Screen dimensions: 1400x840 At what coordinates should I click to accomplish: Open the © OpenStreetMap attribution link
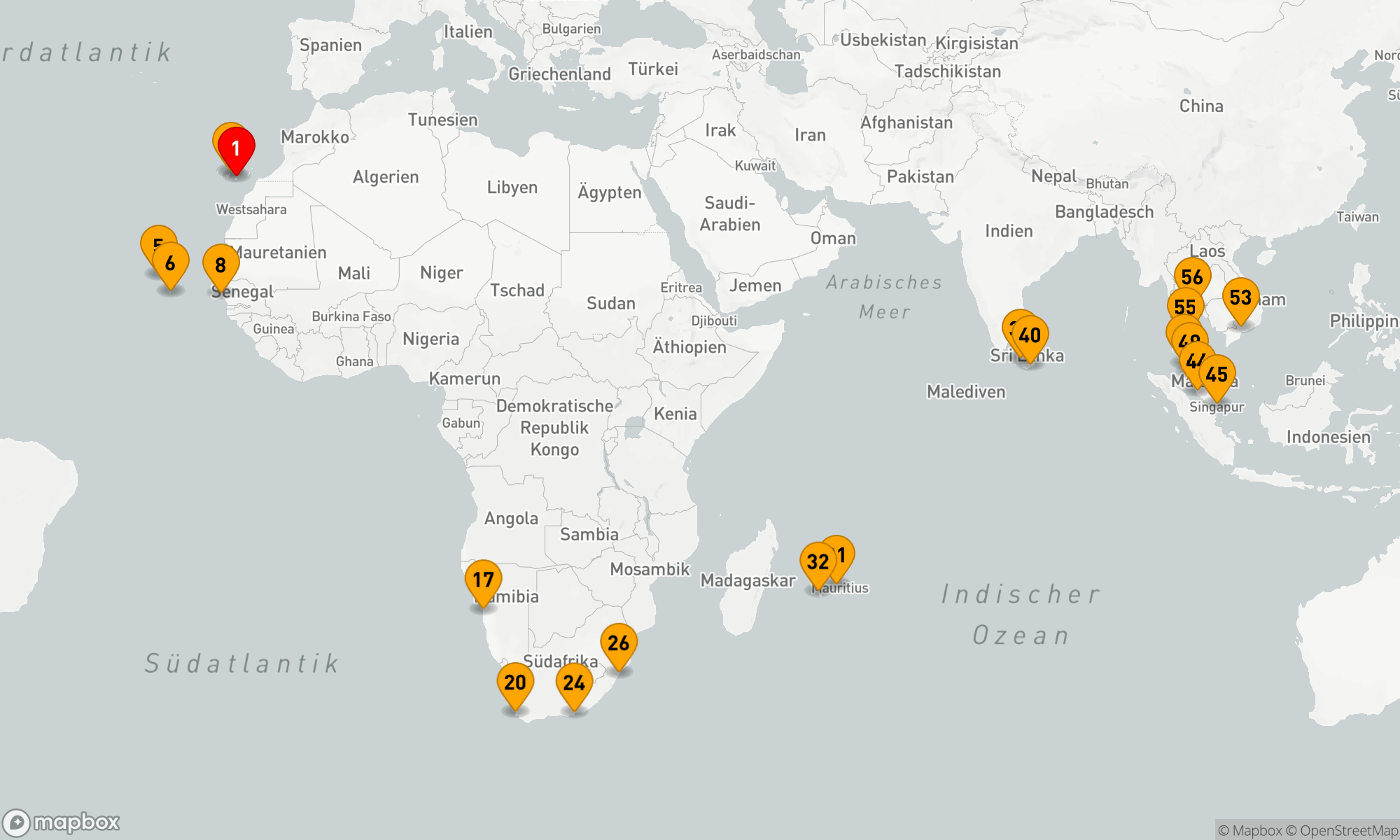point(1342,830)
